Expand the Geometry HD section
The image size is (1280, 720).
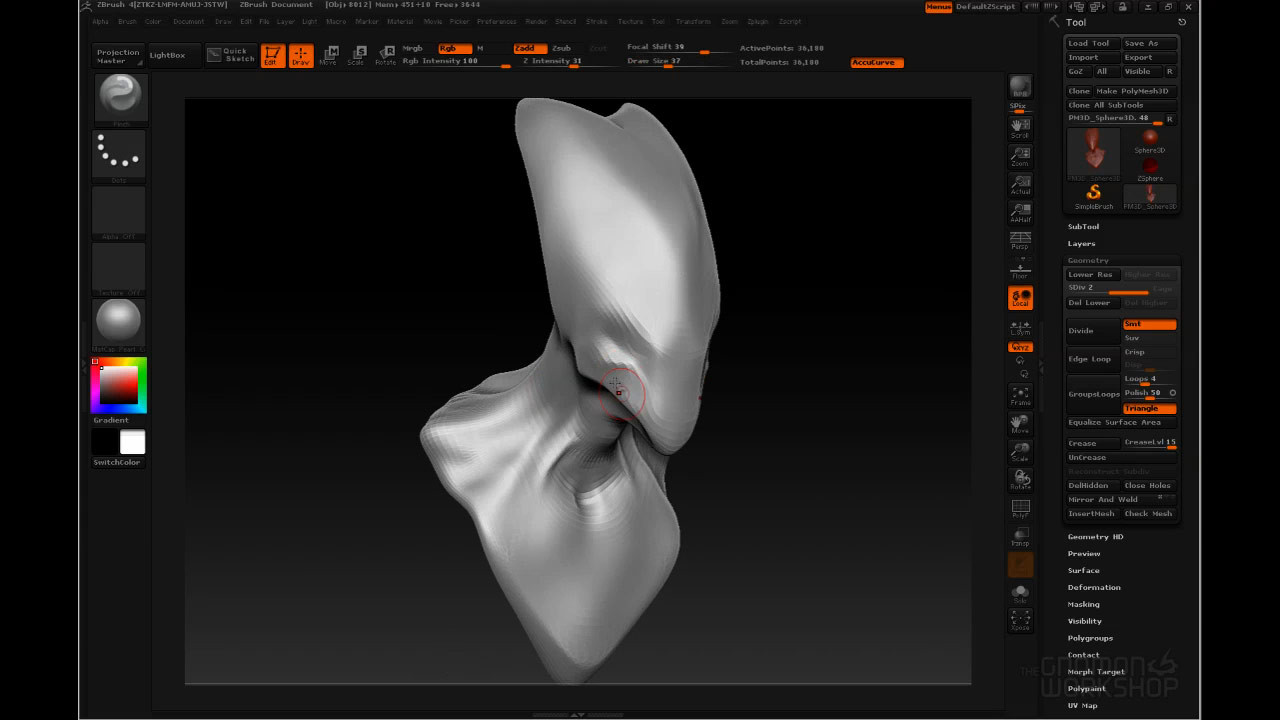pyautogui.click(x=1095, y=537)
